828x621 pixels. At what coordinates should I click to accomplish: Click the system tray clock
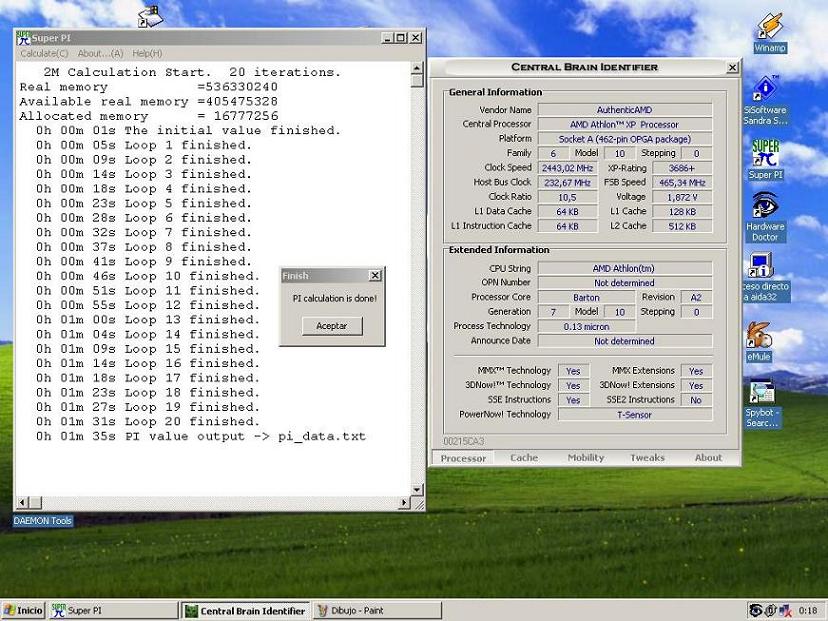coord(808,610)
